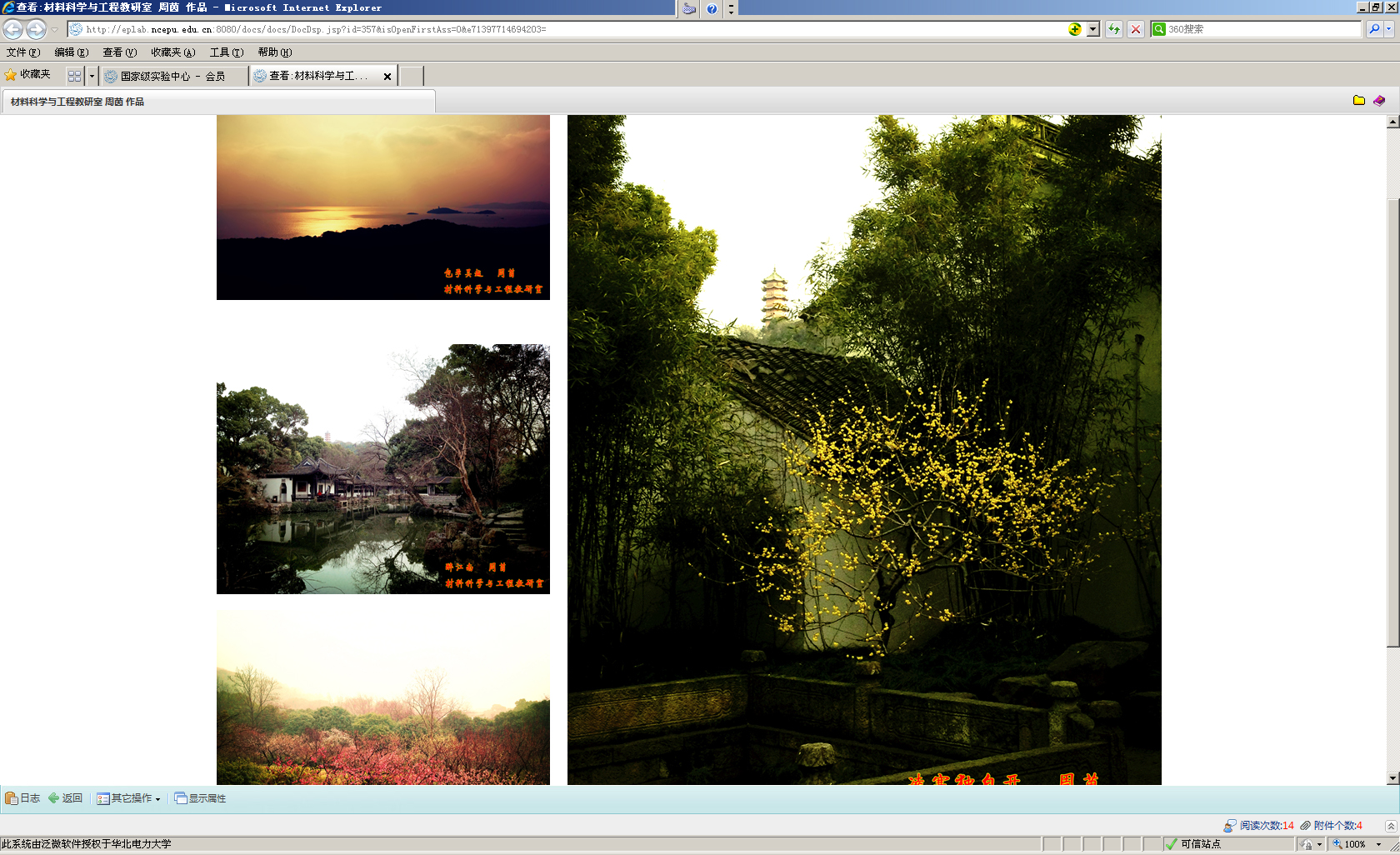Screen dimensions: 1400x855
Task: Click the address bar URL field
Action: tap(567, 29)
